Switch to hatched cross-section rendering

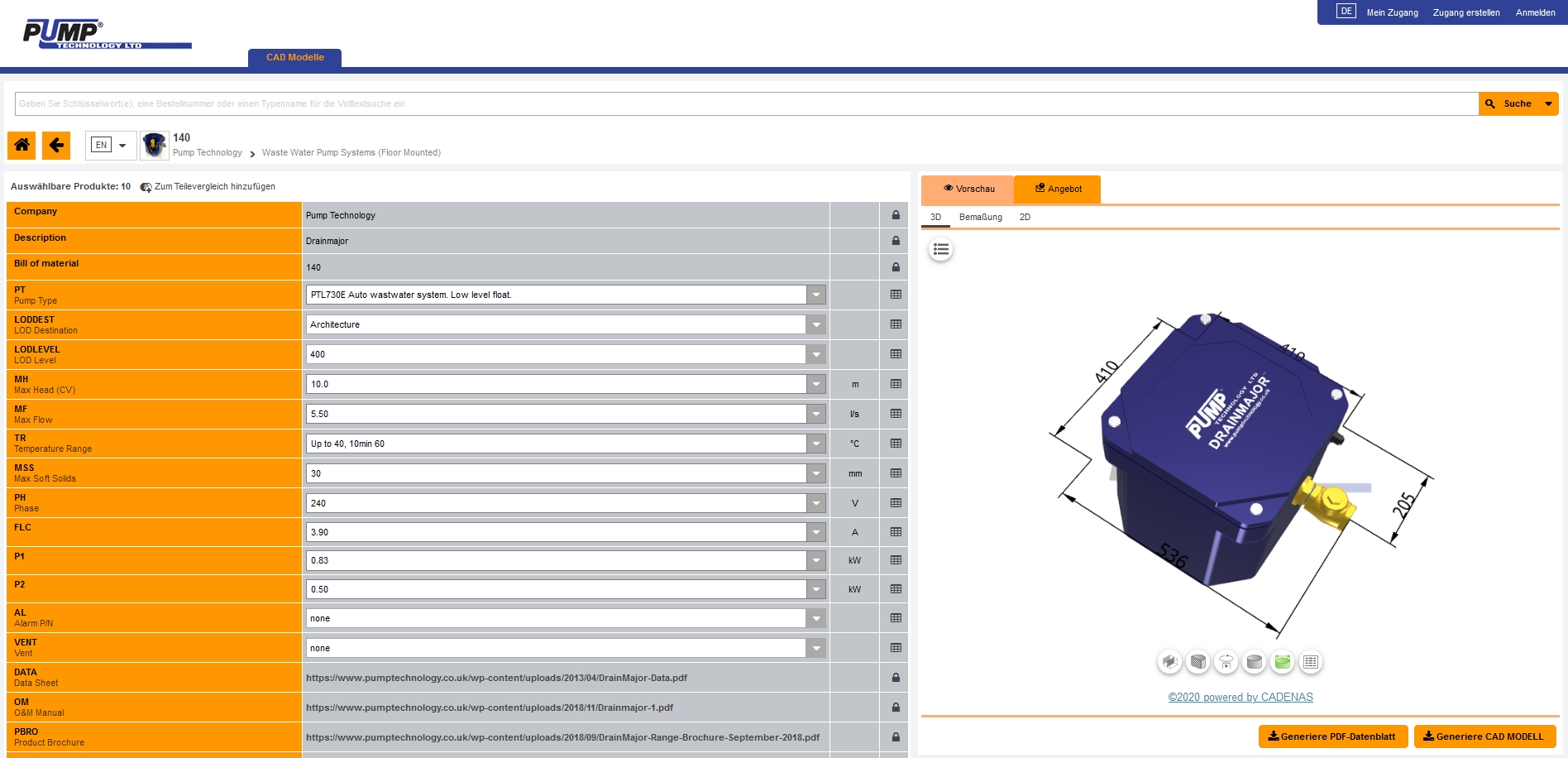pos(1198,662)
